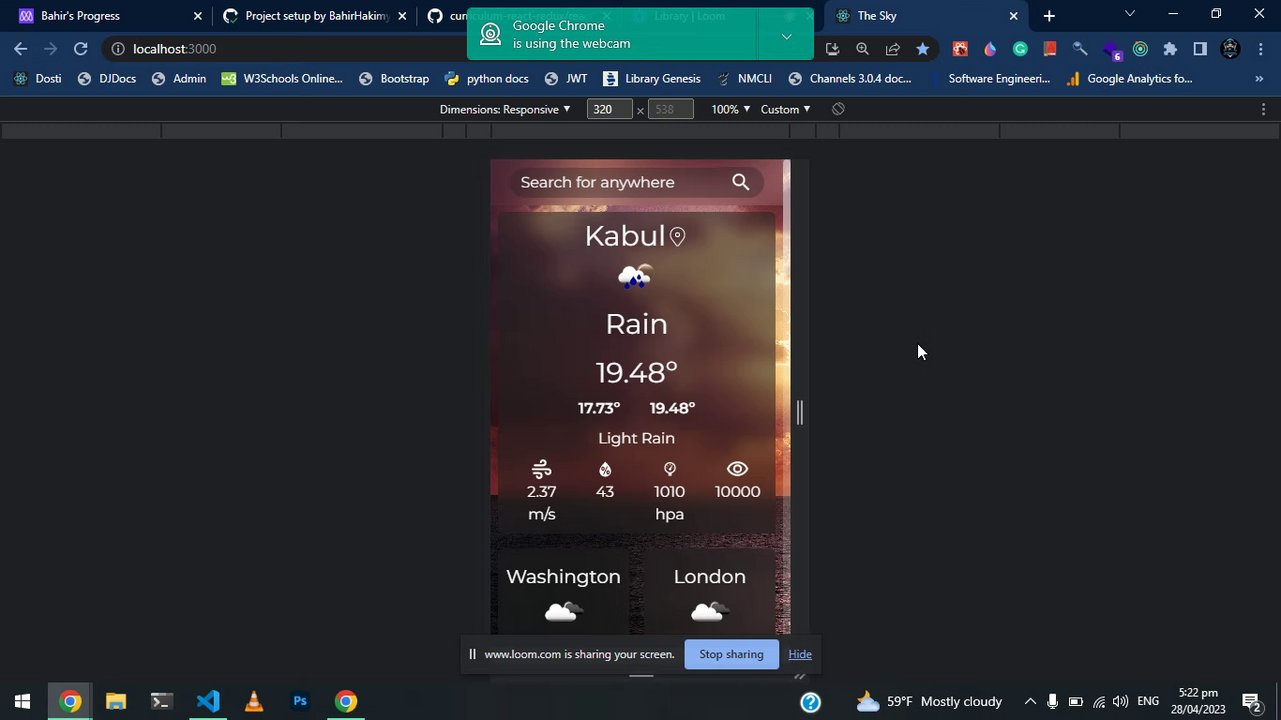
Task: Open the notification center icon
Action: [x=1250, y=702]
